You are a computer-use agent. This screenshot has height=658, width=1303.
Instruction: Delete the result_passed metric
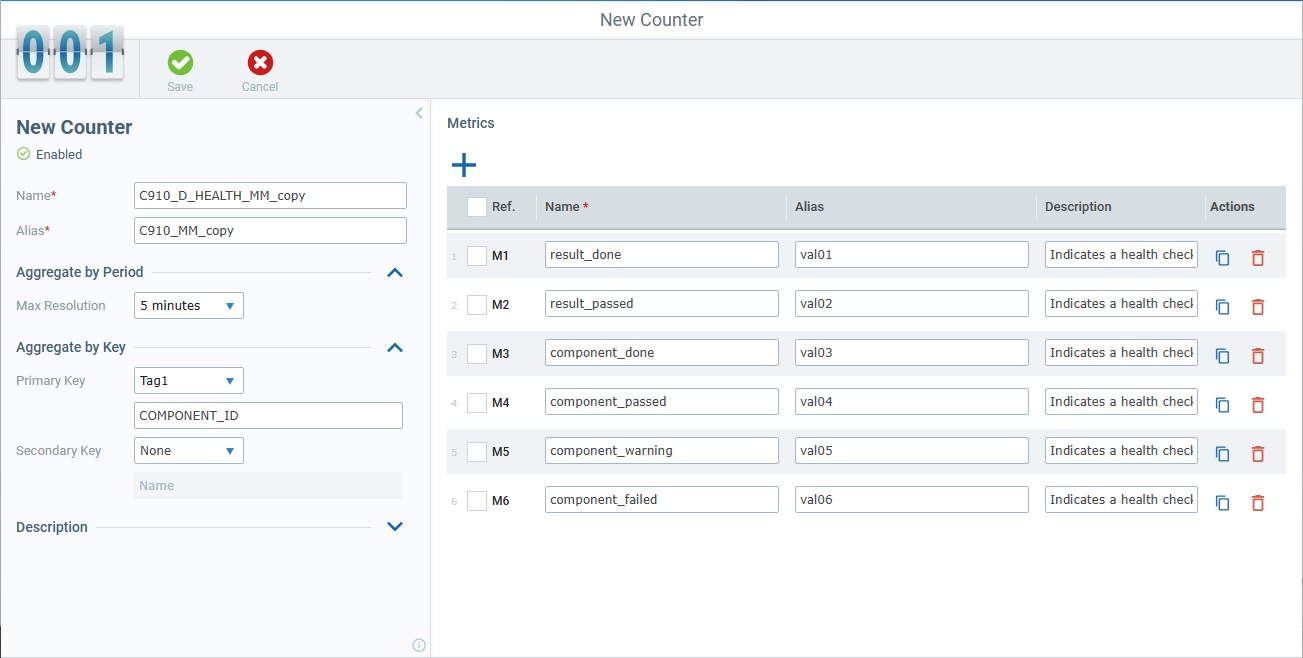click(x=1258, y=306)
